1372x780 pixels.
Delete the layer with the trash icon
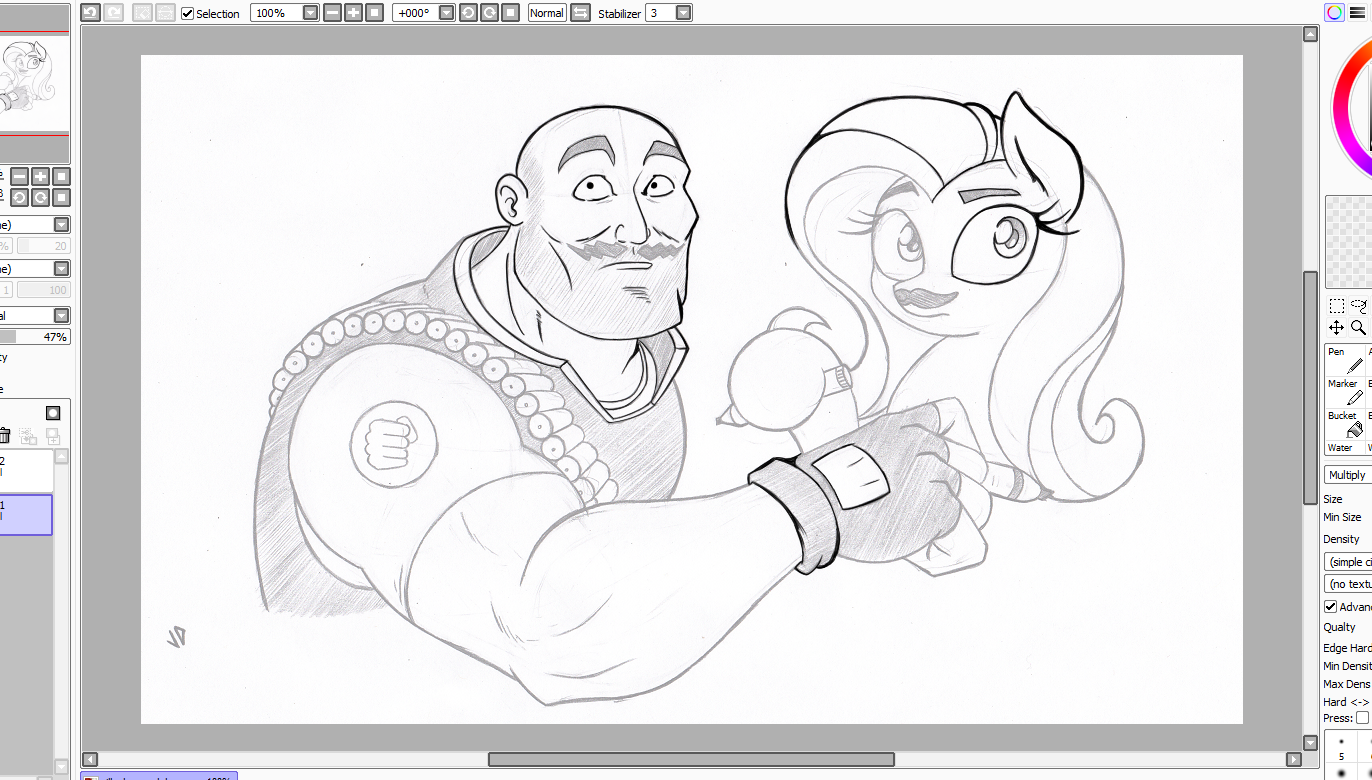[4, 436]
